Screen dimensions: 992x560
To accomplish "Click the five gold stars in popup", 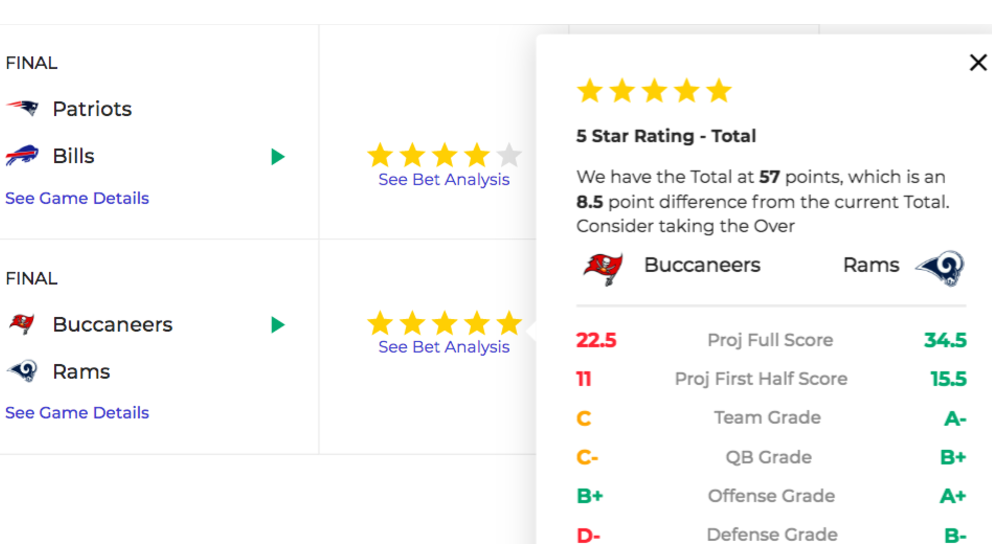I will click(654, 90).
